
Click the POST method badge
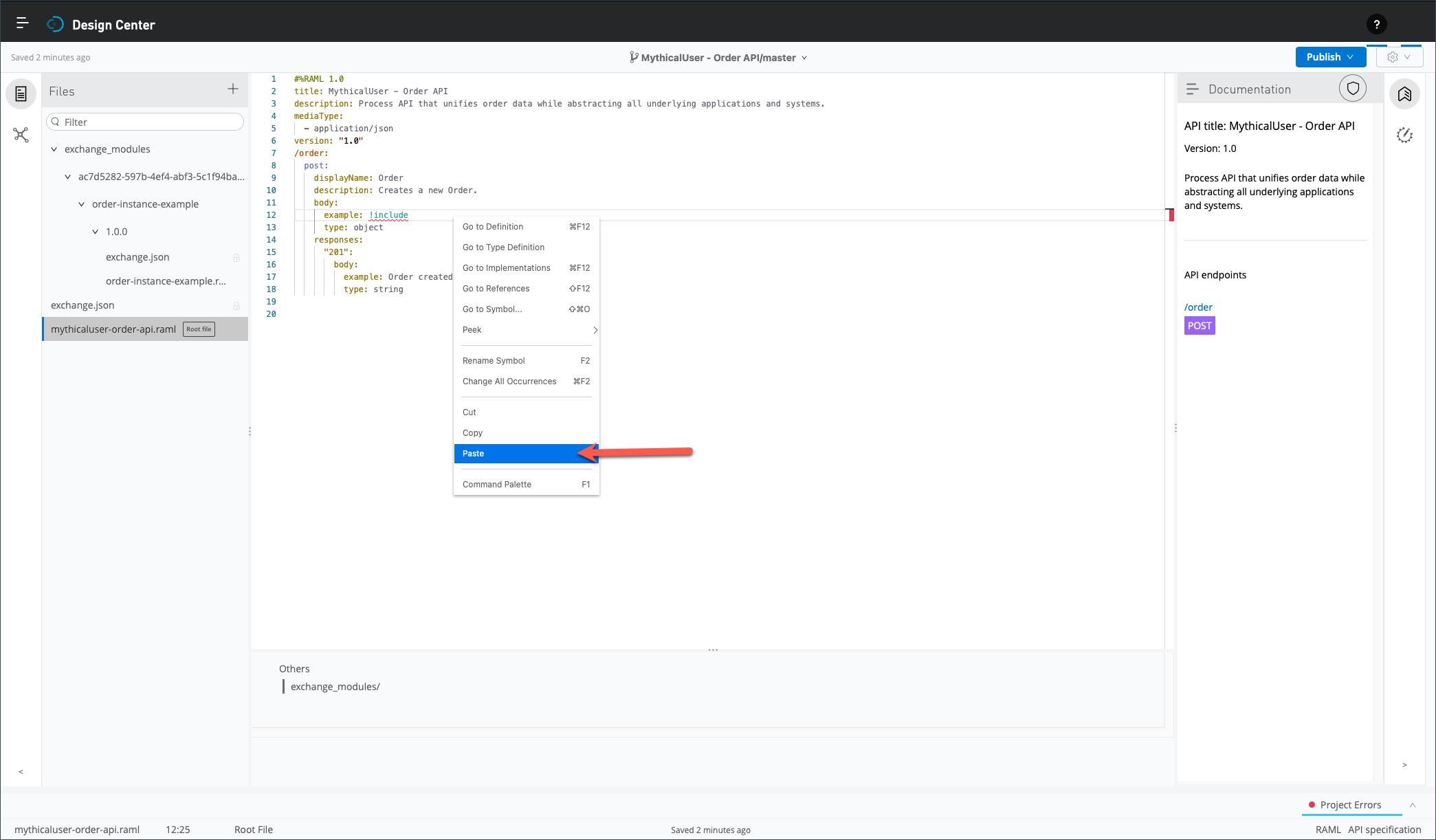1200,326
